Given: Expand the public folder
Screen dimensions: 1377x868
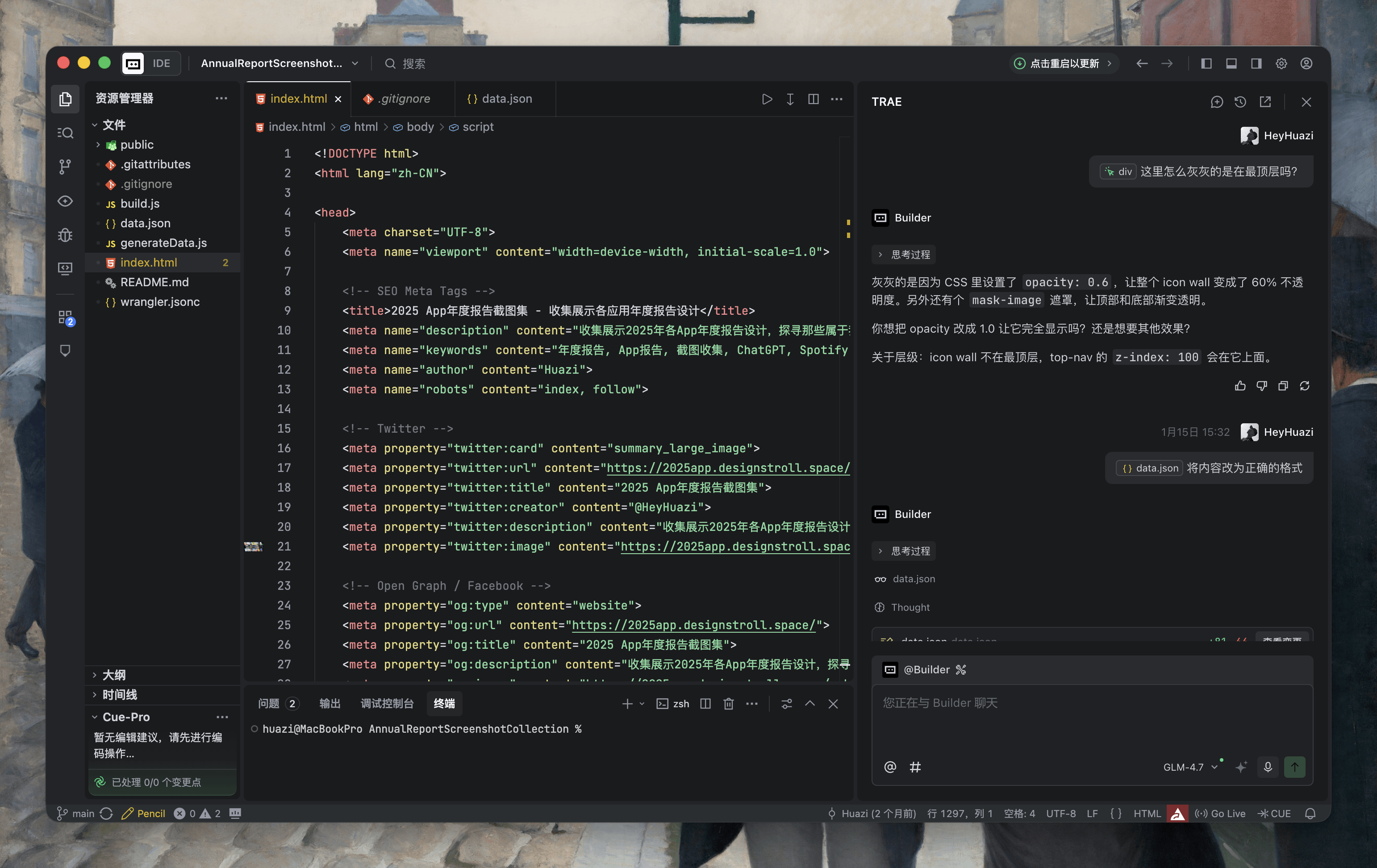Looking at the screenshot, I should point(136,145).
